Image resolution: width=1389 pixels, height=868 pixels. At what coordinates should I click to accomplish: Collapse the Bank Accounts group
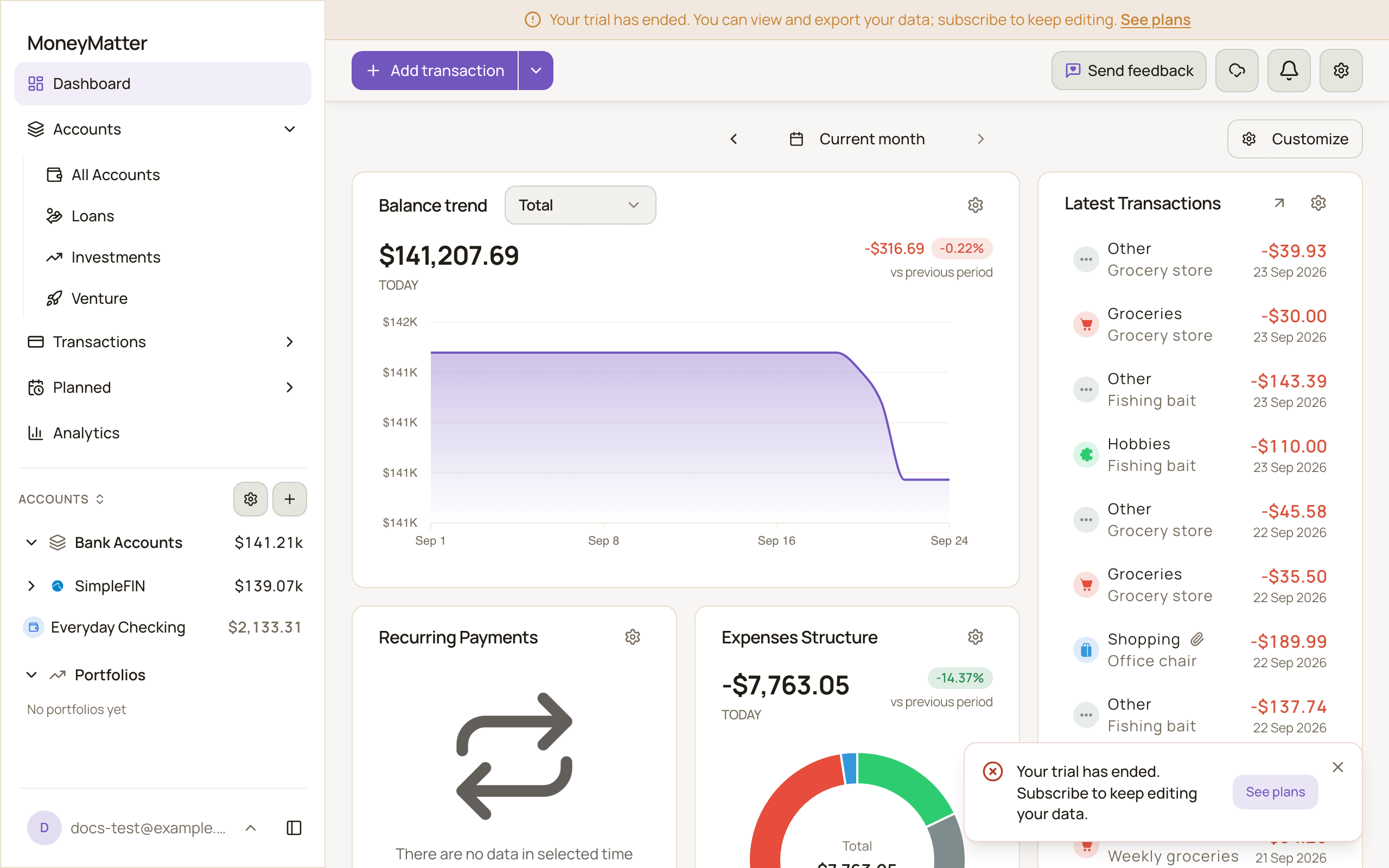point(31,542)
